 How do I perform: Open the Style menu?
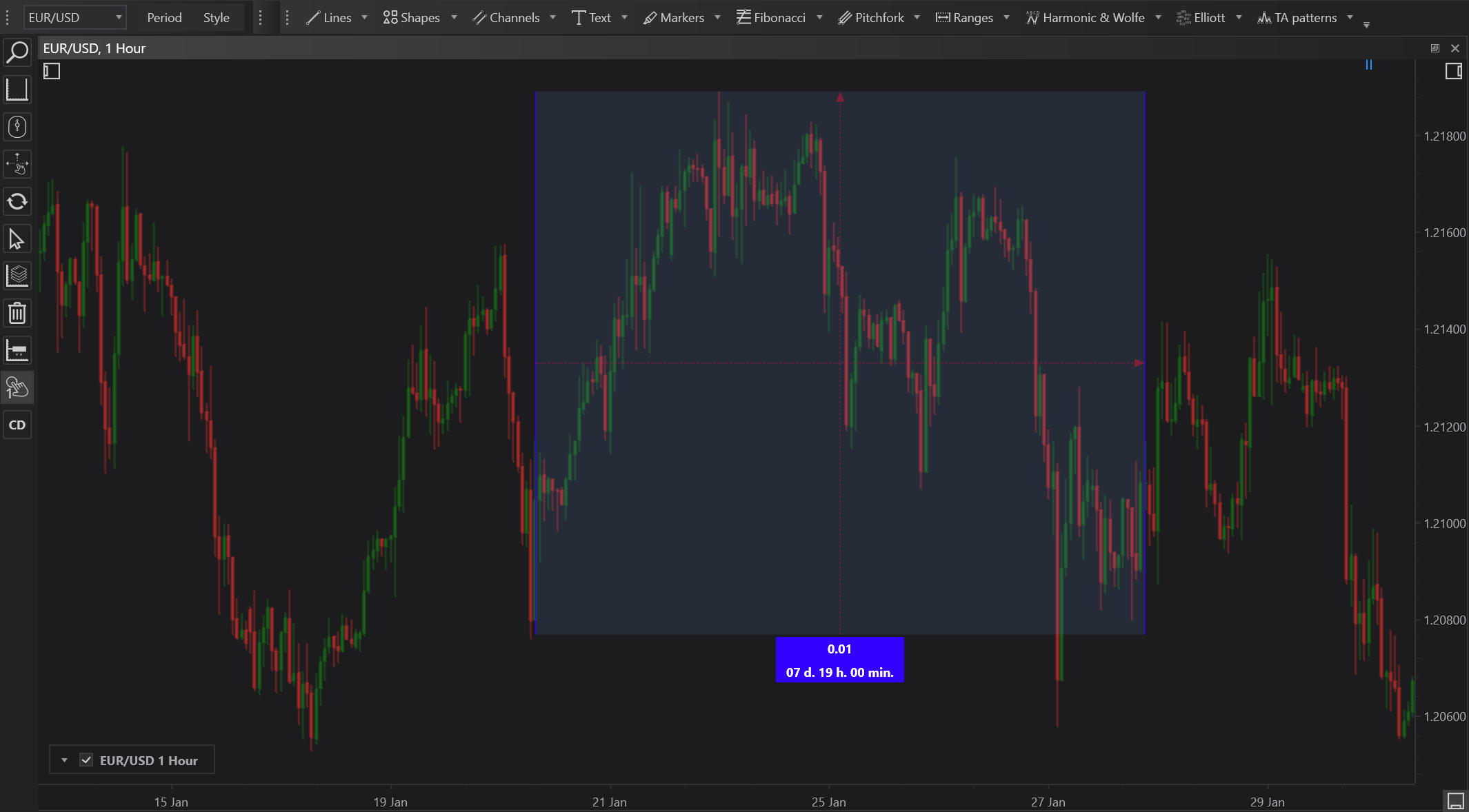coord(216,17)
